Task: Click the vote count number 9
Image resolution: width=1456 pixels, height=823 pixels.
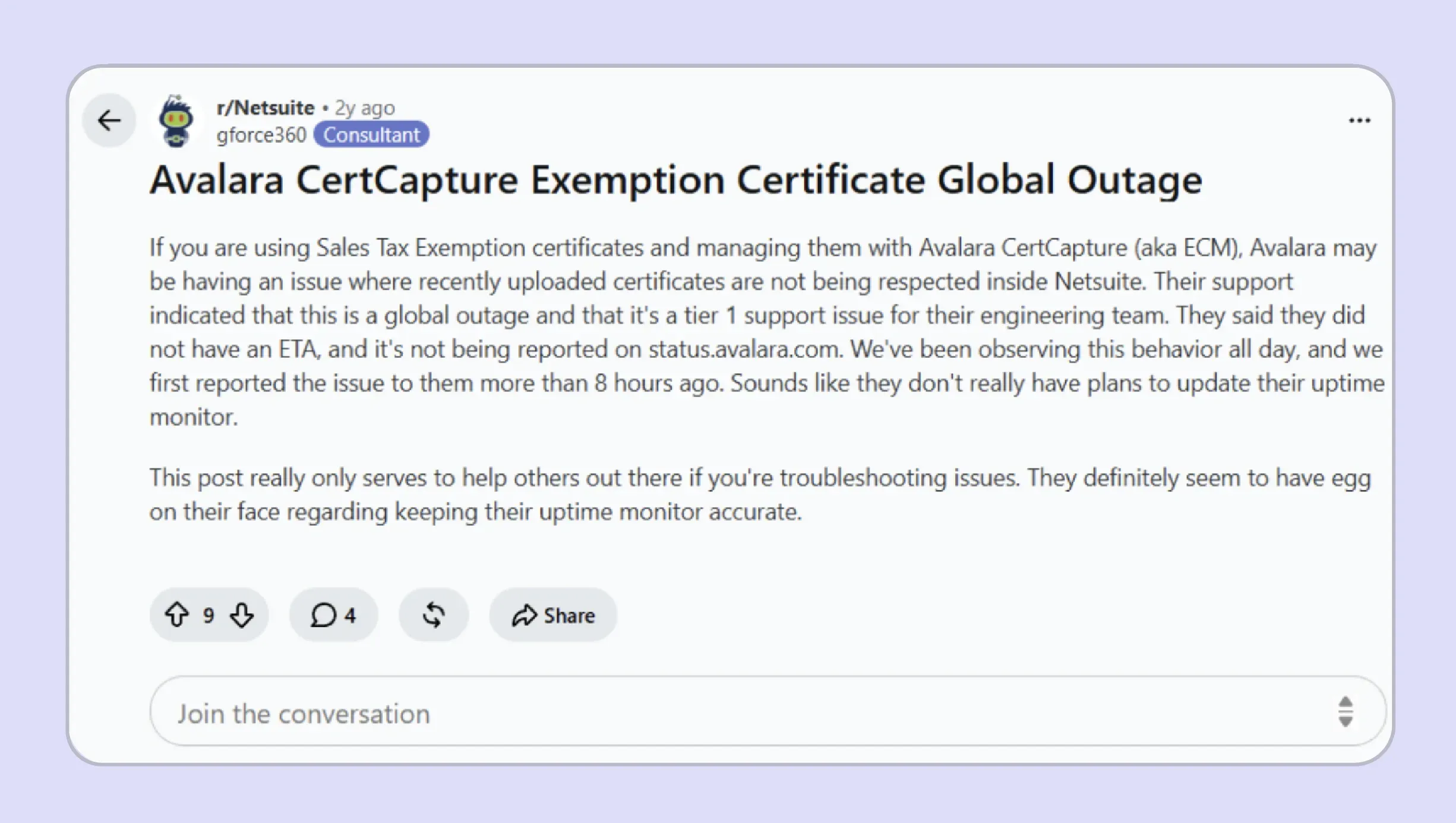Action: pyautogui.click(x=209, y=615)
